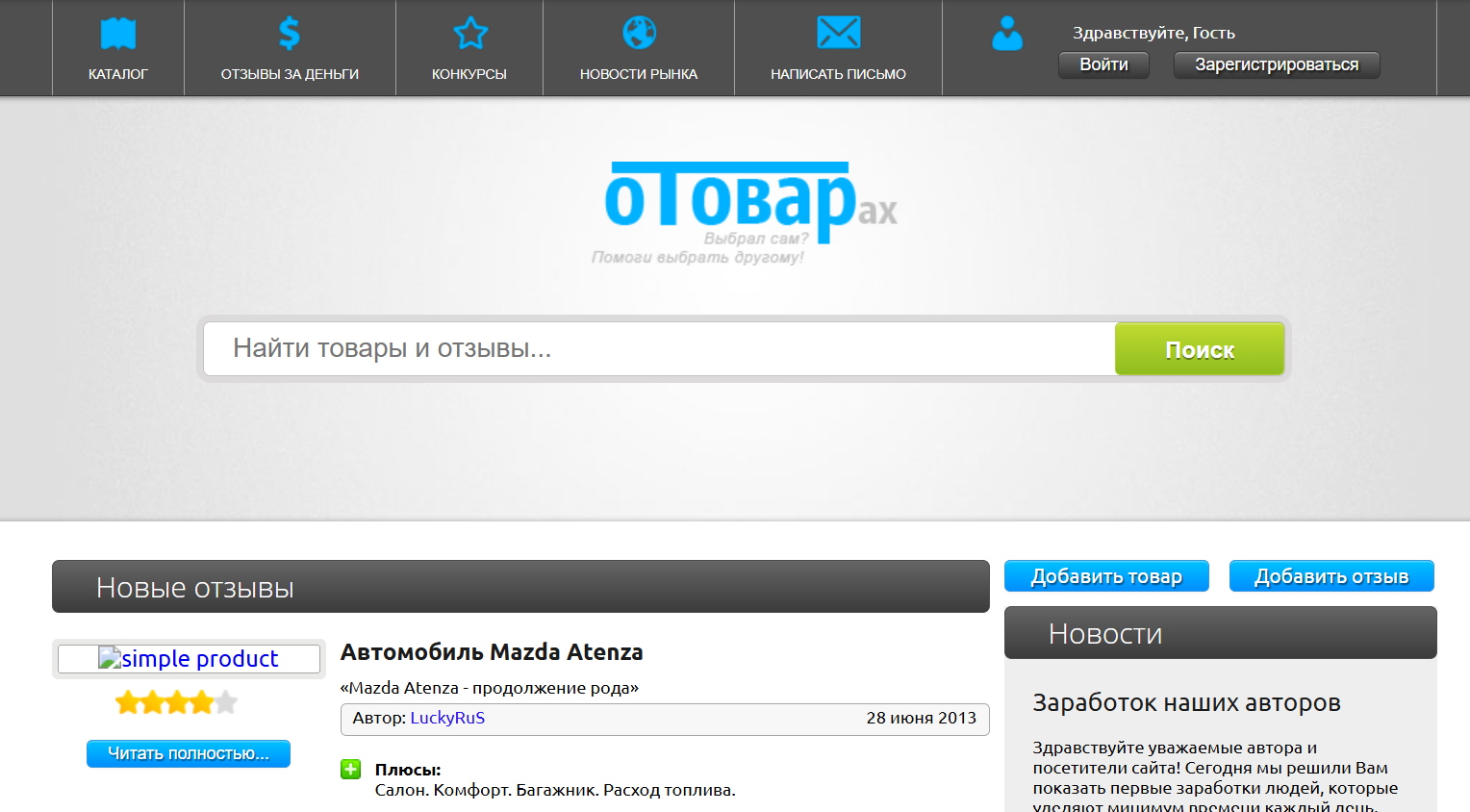Screen dimensions: 1470x812
Task: Focus the Найти товары и отзывы search field
Action: coord(659,348)
